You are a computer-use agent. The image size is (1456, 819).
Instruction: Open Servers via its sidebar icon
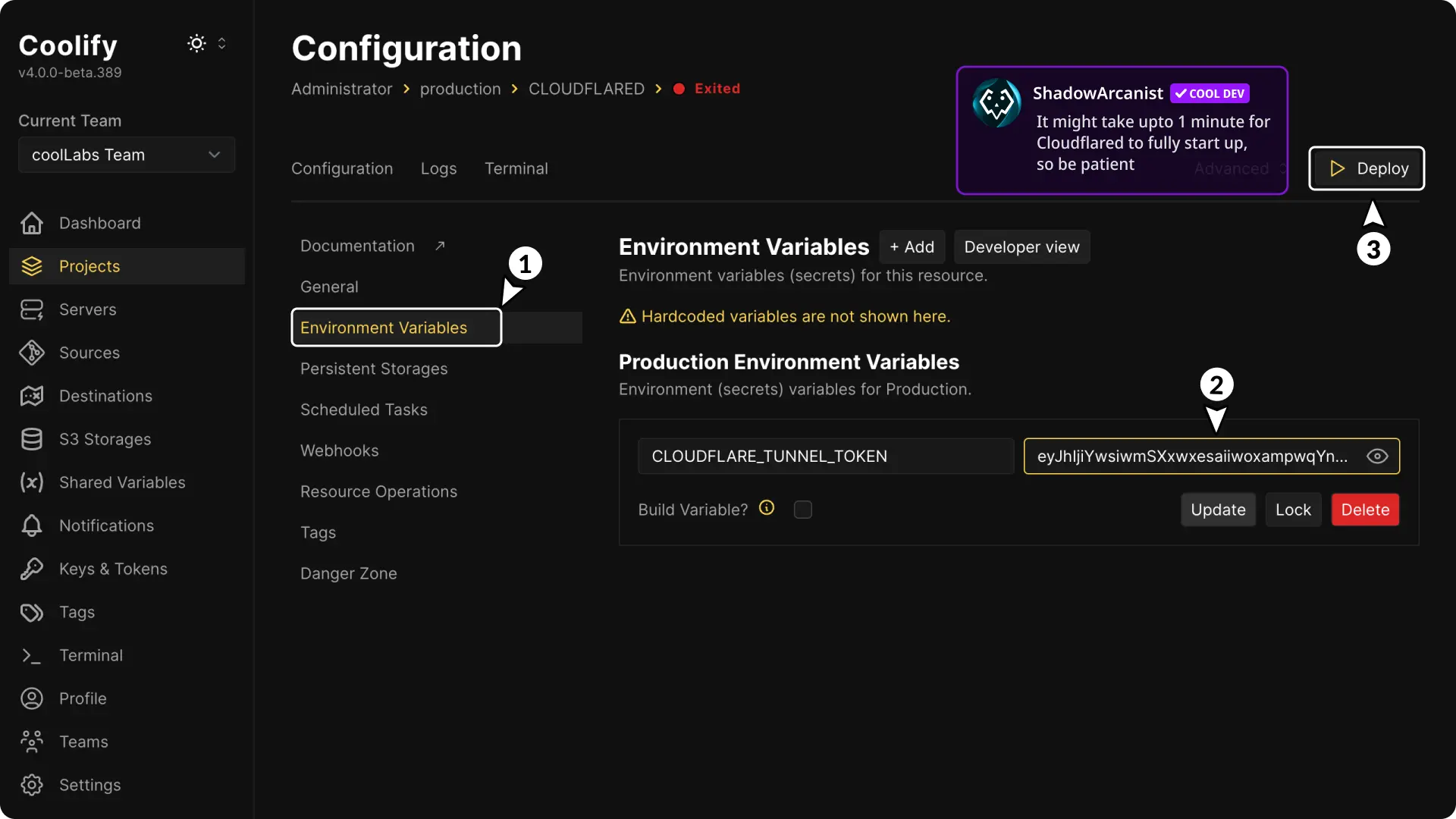(x=32, y=309)
